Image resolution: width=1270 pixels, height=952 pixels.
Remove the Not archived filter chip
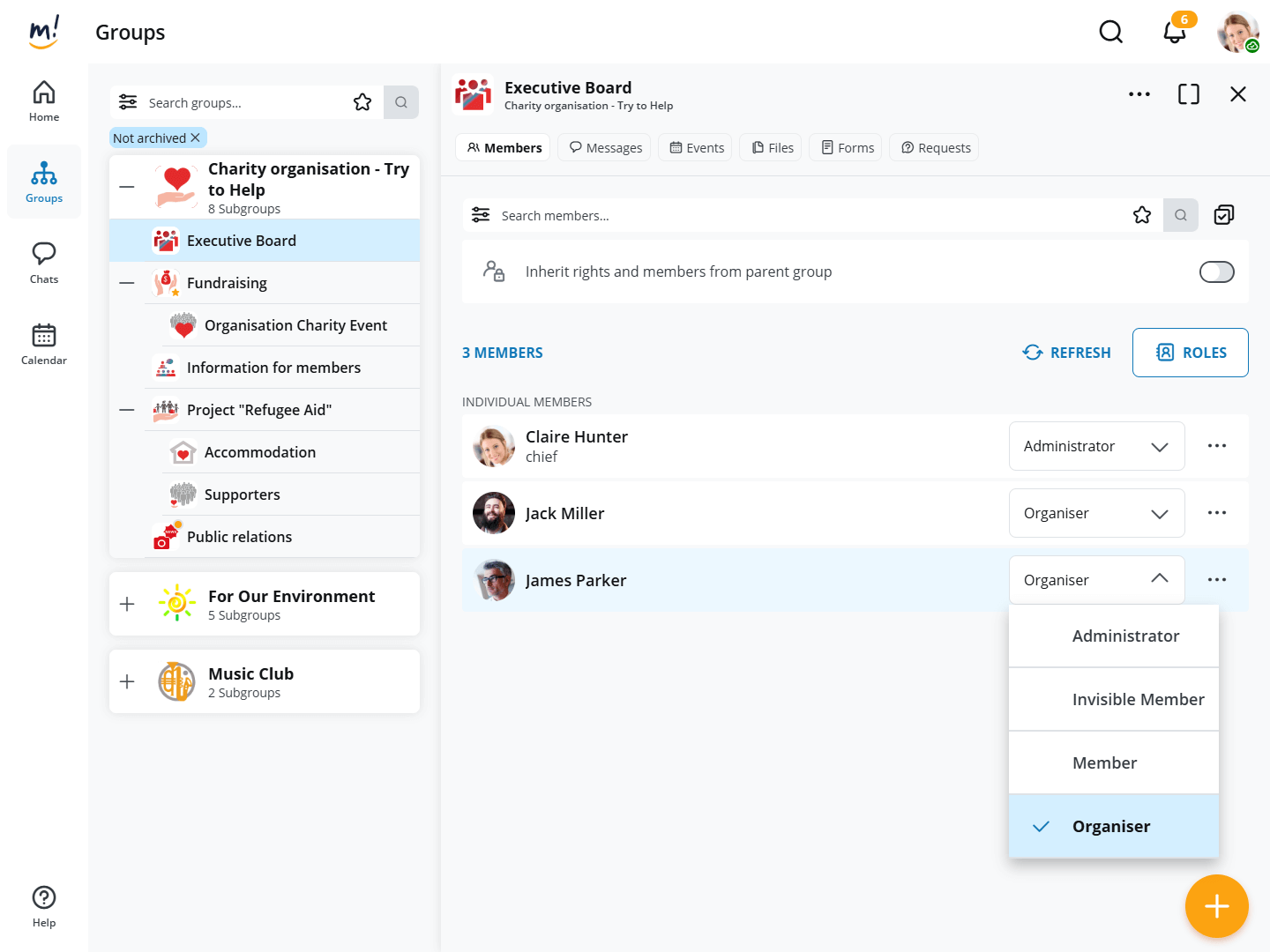(196, 138)
